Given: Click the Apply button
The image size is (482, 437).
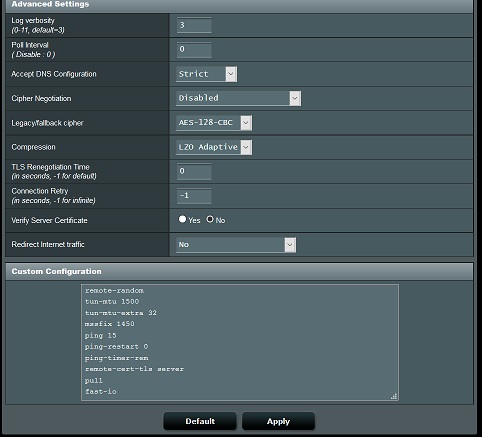Looking at the screenshot, I should (278, 421).
